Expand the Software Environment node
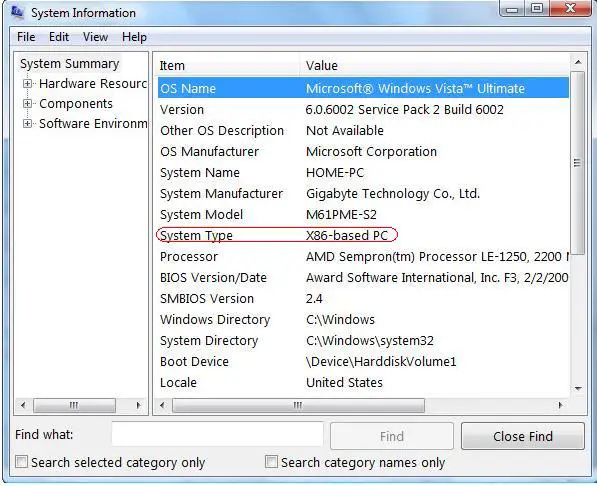Viewport: 597px width, 486px height. click(x=27, y=123)
